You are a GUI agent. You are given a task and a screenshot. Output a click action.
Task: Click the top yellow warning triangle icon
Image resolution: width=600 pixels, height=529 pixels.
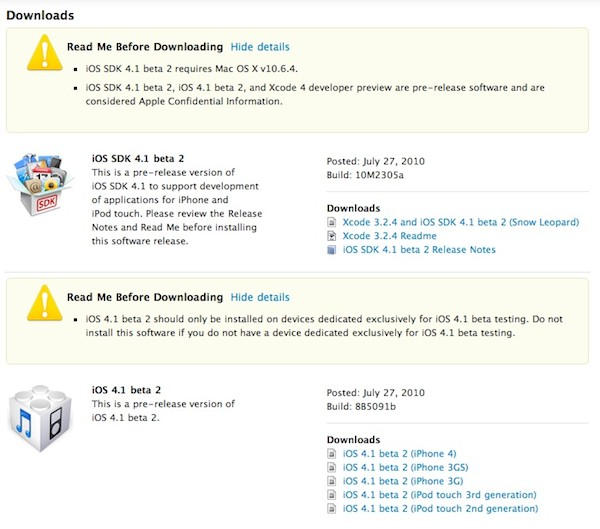tap(39, 54)
